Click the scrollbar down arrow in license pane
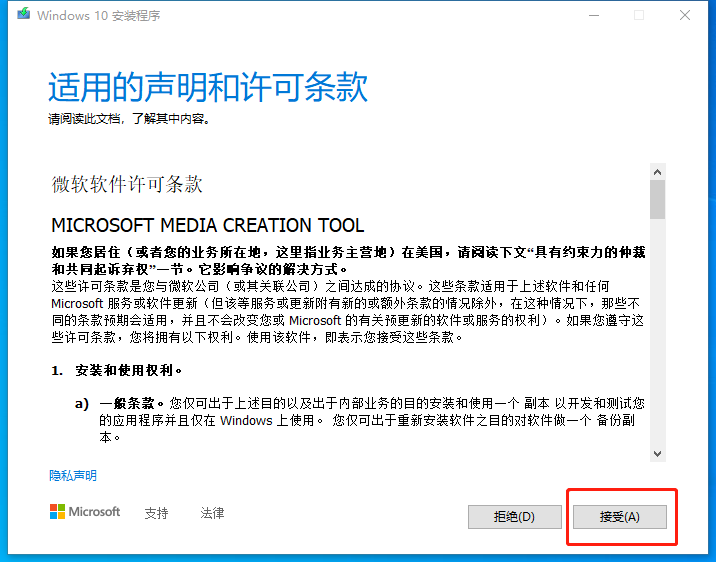The width and height of the screenshot is (716, 562). [x=657, y=453]
